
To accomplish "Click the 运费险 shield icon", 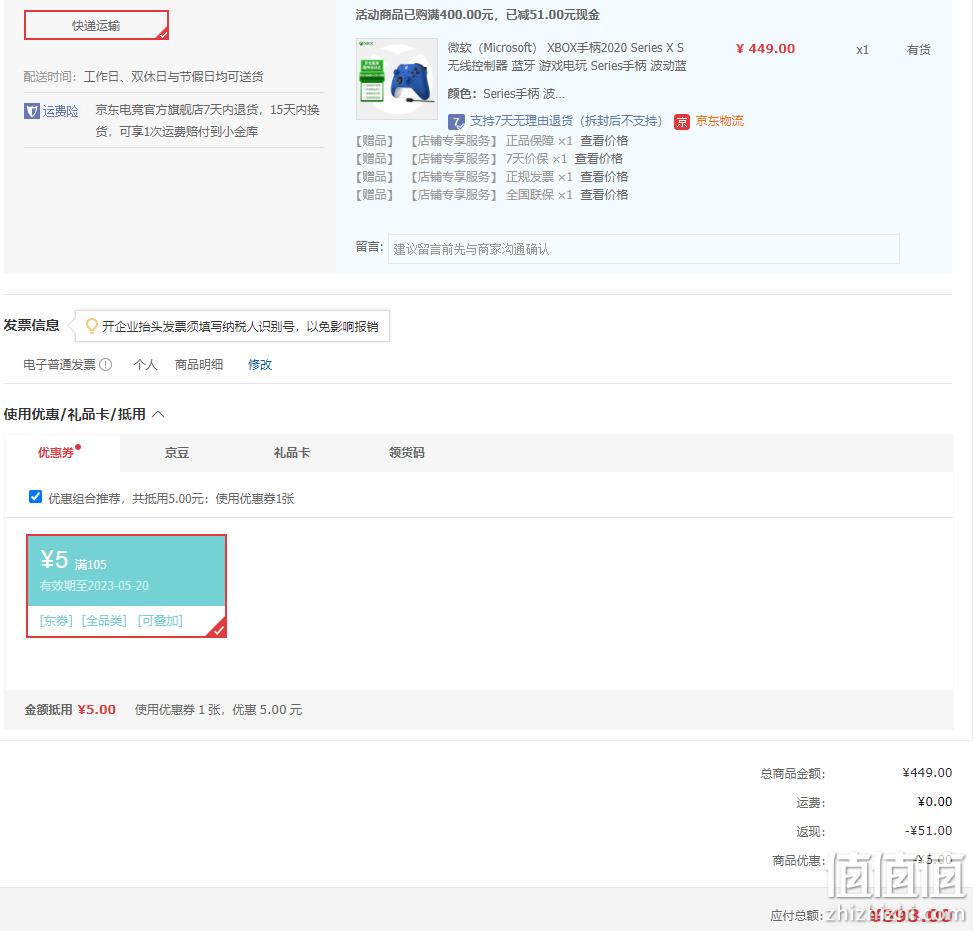I will pyautogui.click(x=32, y=111).
